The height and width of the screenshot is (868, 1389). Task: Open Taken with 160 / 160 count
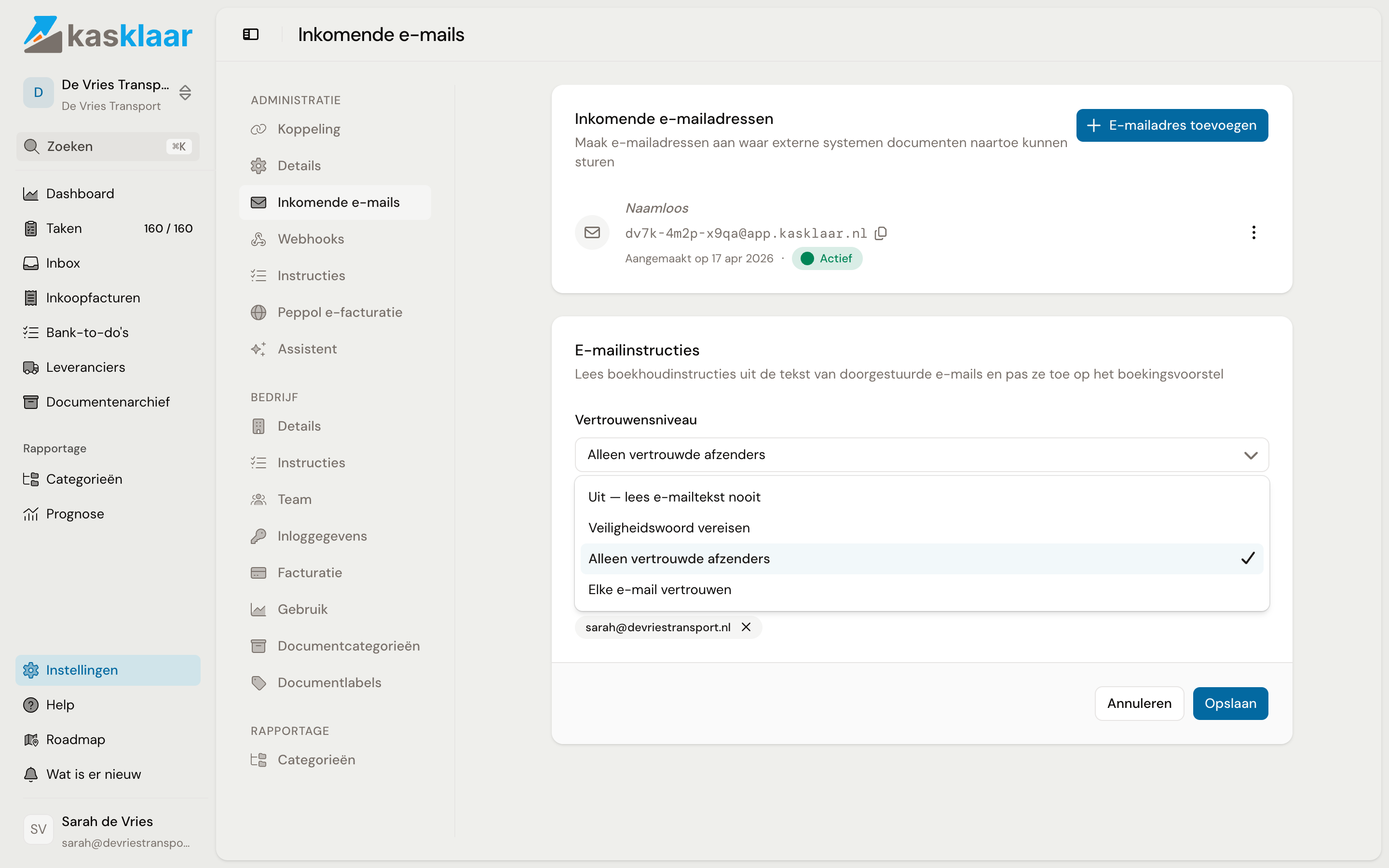click(x=108, y=229)
